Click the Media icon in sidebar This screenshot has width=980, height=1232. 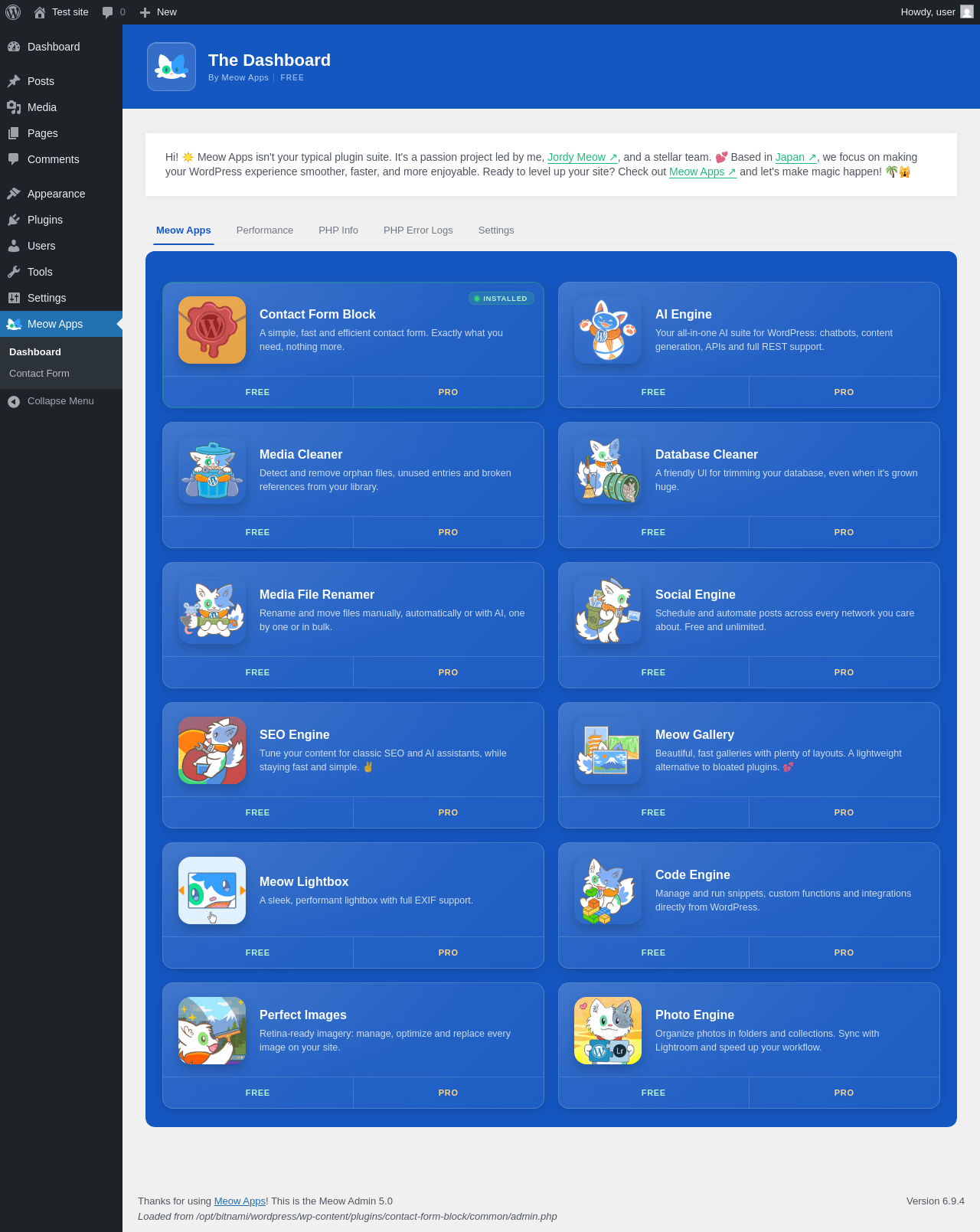tap(14, 107)
